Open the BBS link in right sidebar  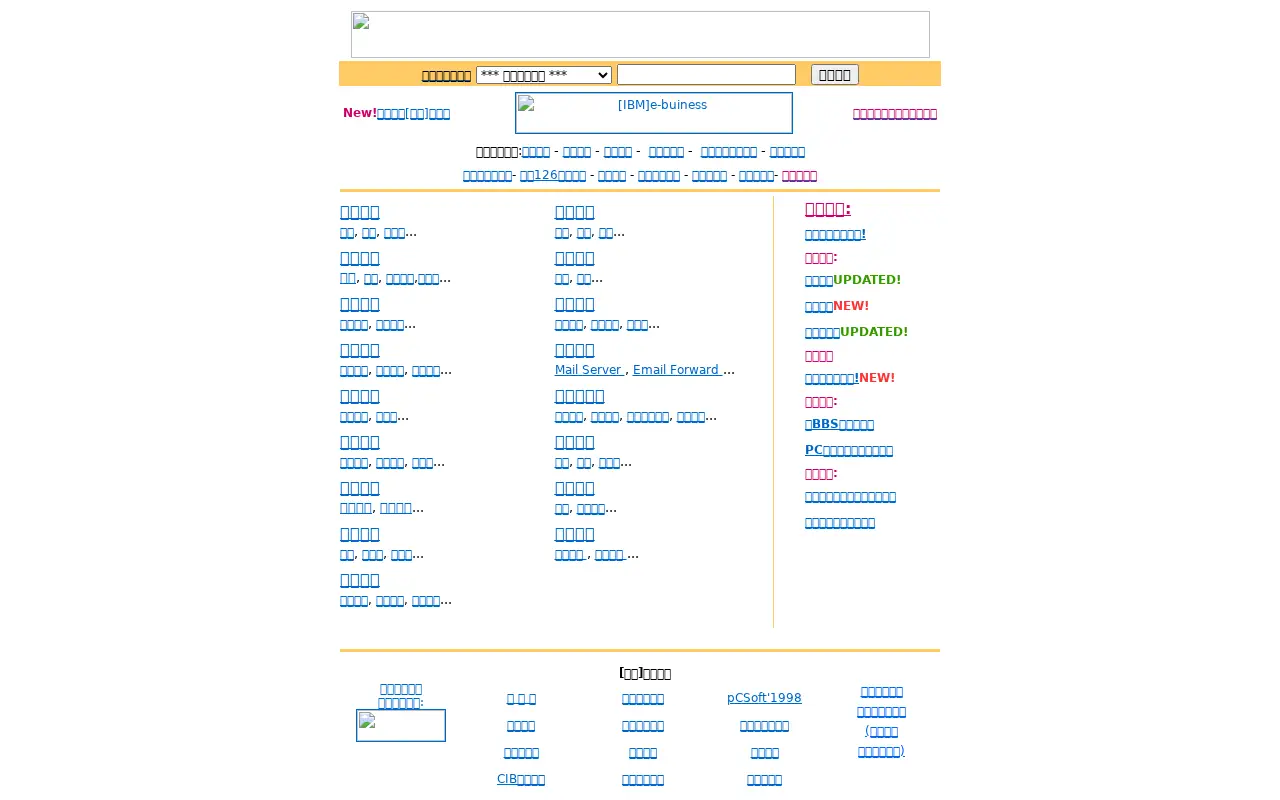coord(839,424)
